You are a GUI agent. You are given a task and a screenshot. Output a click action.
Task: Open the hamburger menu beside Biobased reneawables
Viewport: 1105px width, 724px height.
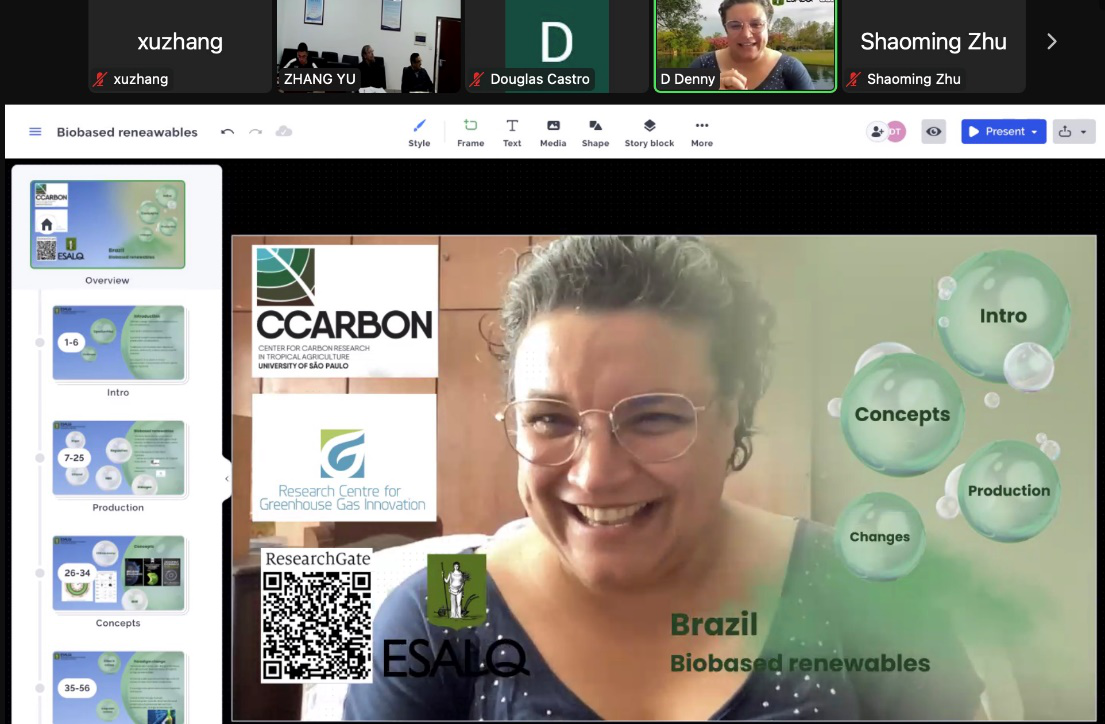[x=35, y=132]
